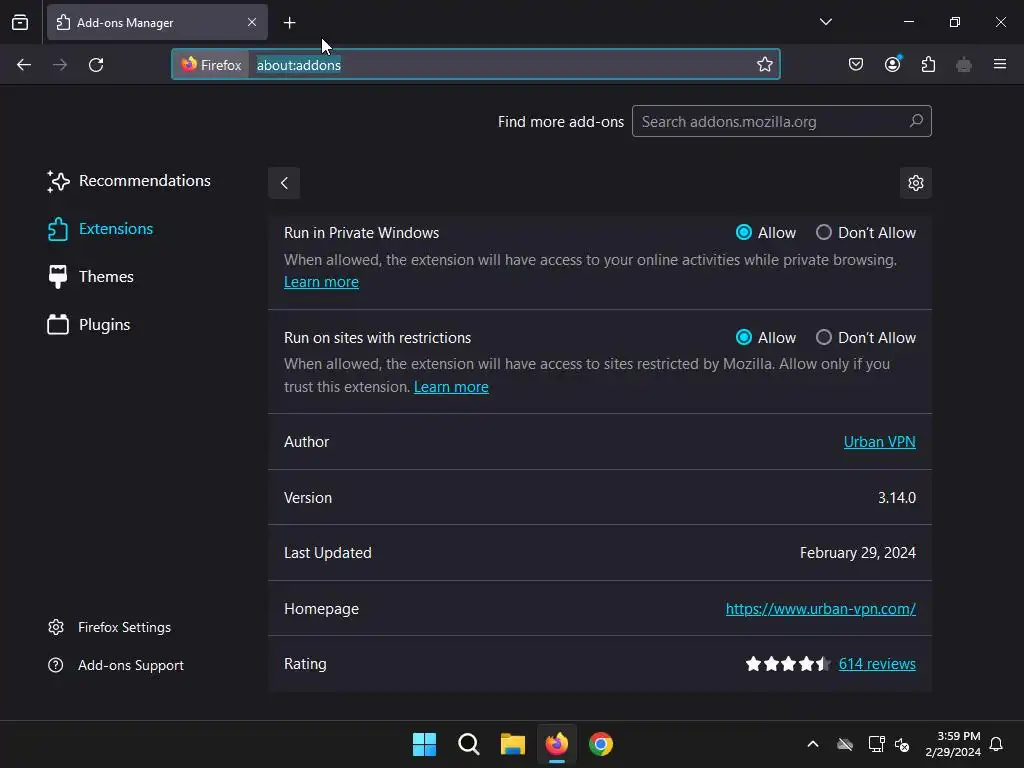Open Firefox Settings from sidebar
This screenshot has height=768, width=1024.
point(110,628)
